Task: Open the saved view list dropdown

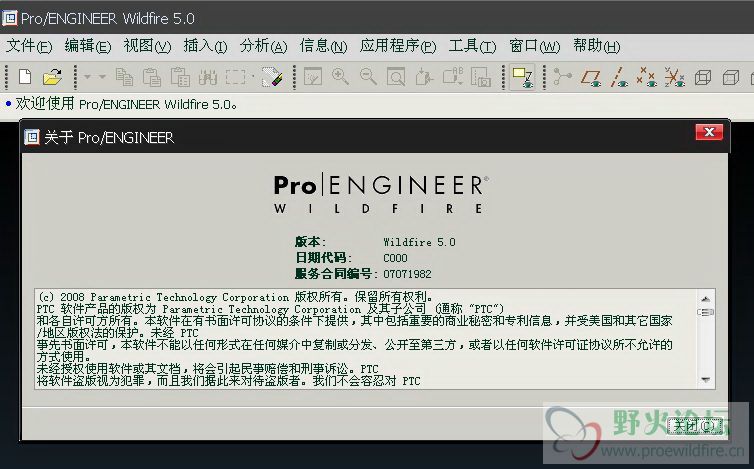Action: (452, 77)
